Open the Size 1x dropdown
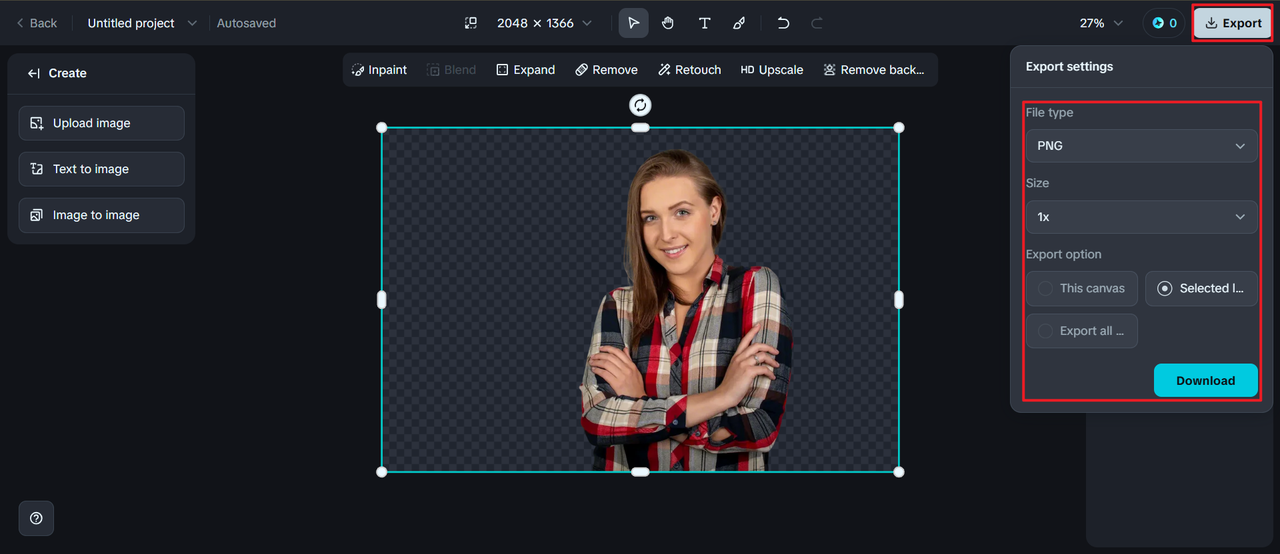The height and width of the screenshot is (554, 1280). (x=1141, y=217)
